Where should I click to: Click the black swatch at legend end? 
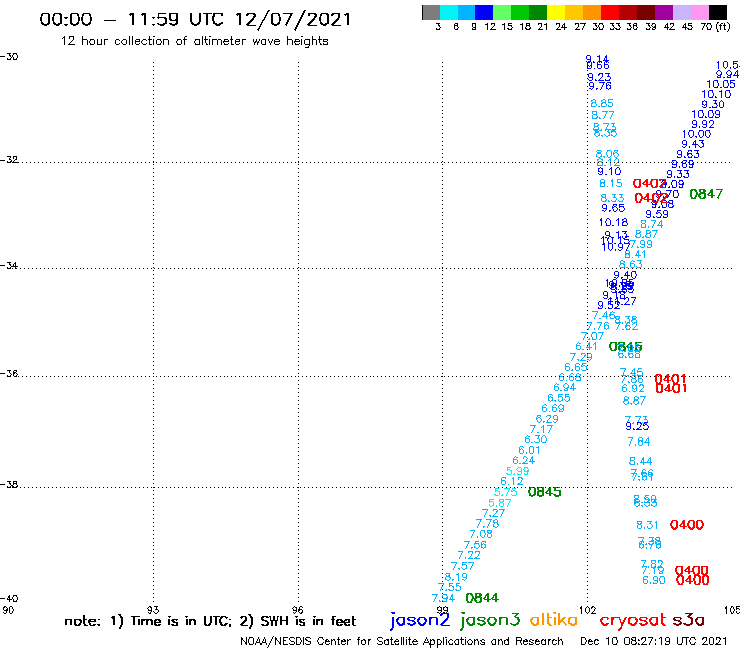click(718, 12)
